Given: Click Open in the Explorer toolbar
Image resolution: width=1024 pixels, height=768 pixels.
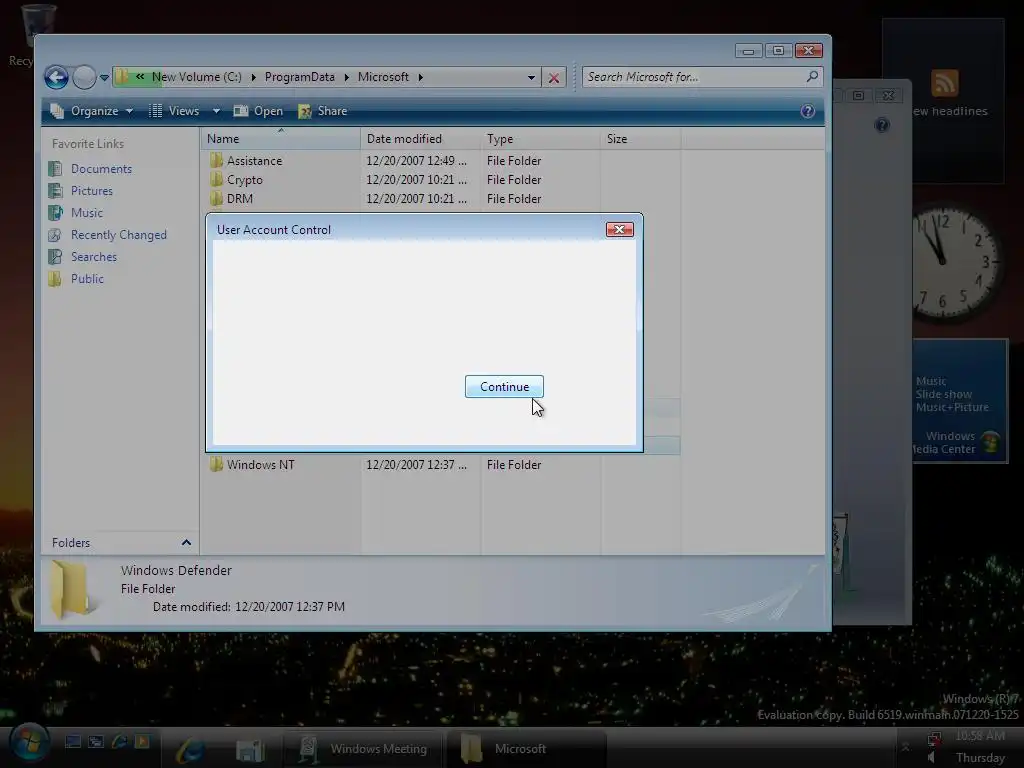Looking at the screenshot, I should (x=259, y=111).
